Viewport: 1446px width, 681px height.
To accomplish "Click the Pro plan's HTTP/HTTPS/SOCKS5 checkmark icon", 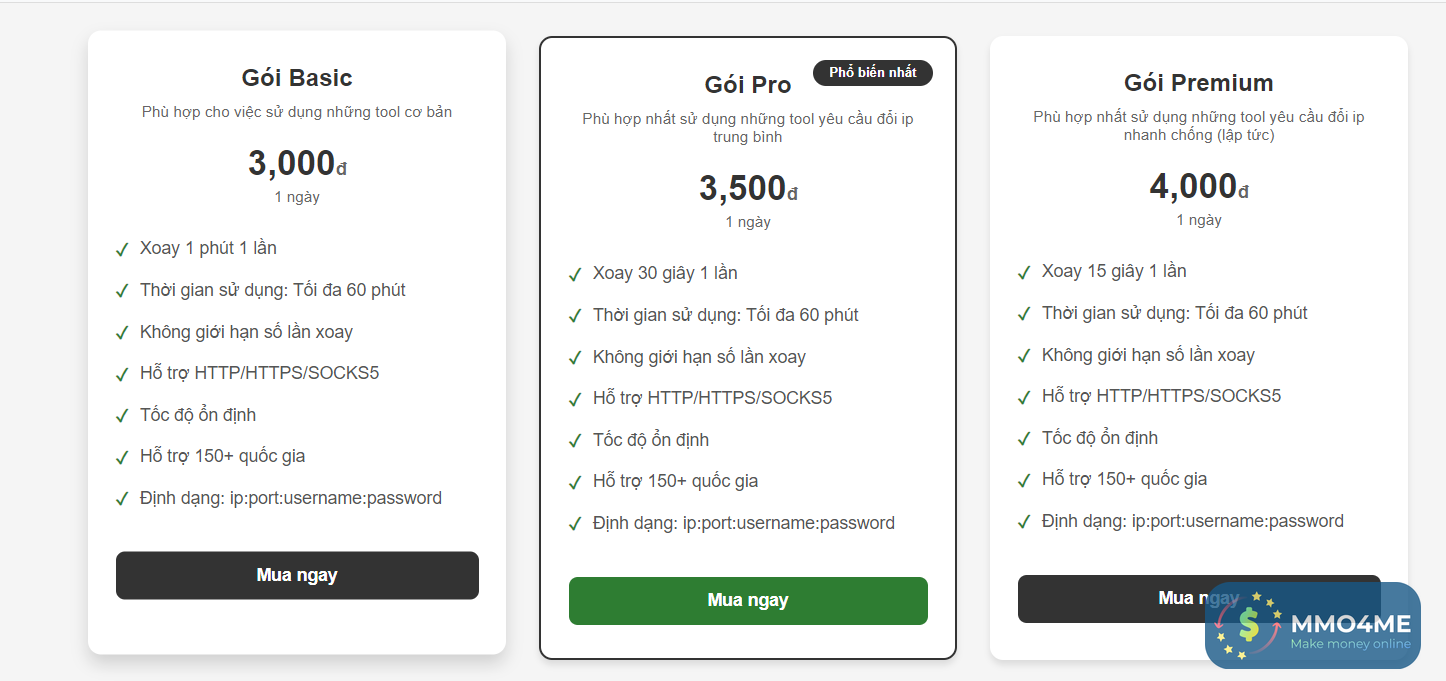I will coord(575,399).
